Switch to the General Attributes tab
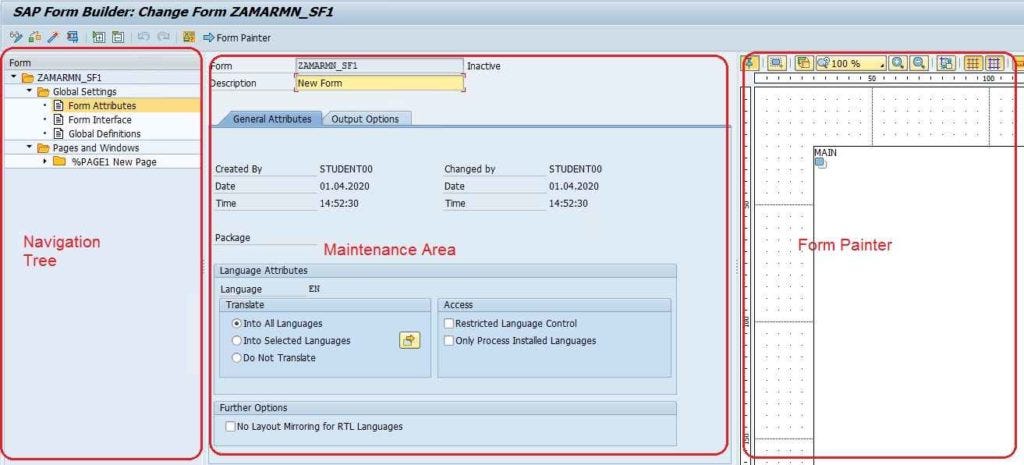 pos(272,119)
